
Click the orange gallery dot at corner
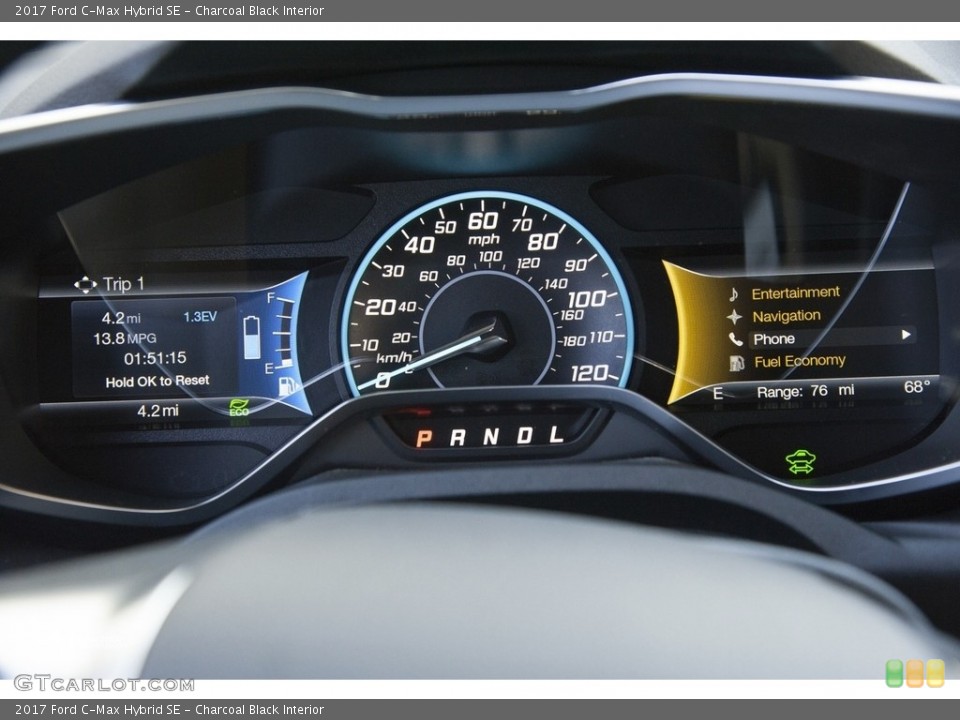pyautogui.click(x=915, y=673)
